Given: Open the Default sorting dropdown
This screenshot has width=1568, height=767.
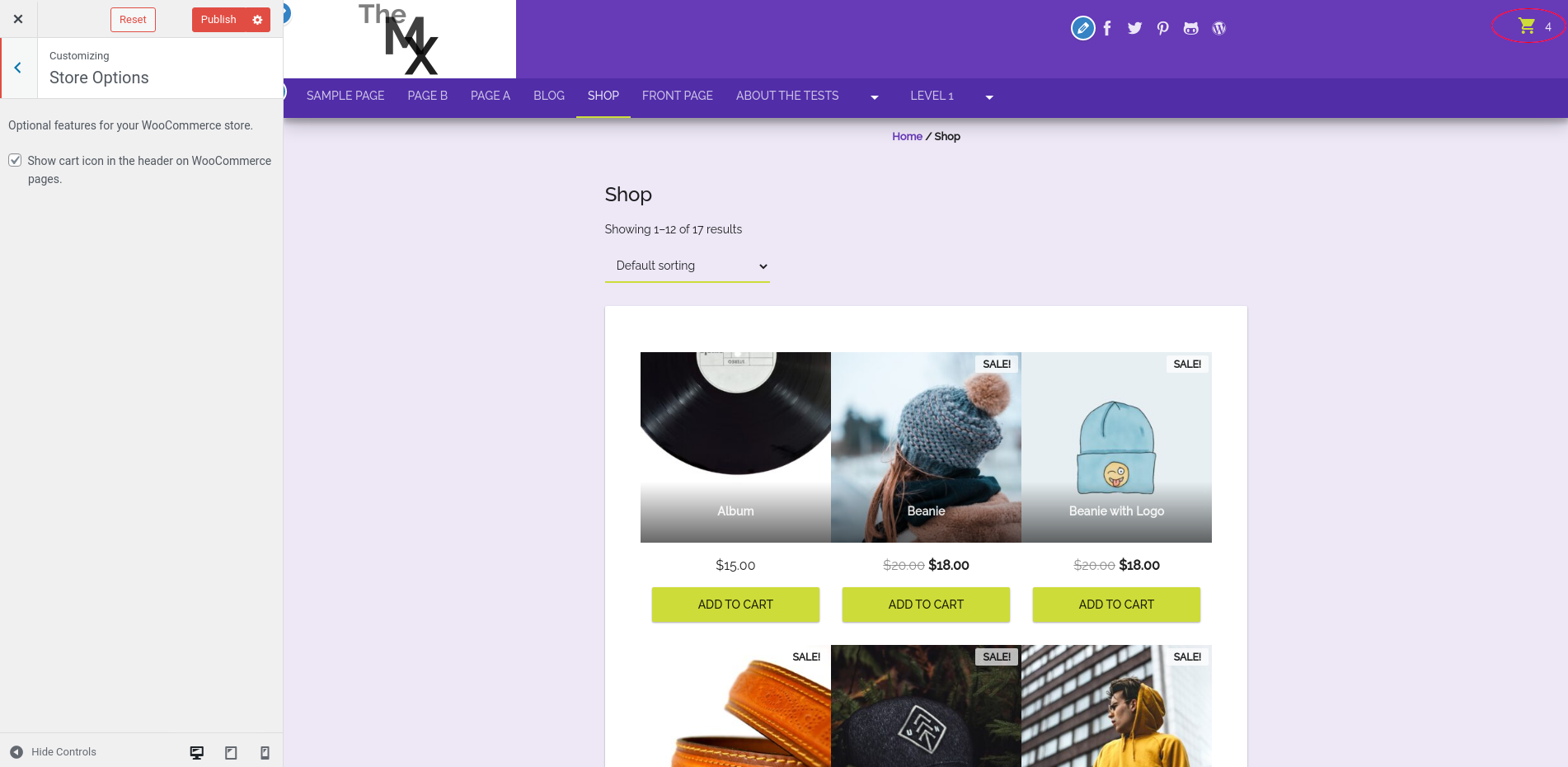Looking at the screenshot, I should pos(688,266).
